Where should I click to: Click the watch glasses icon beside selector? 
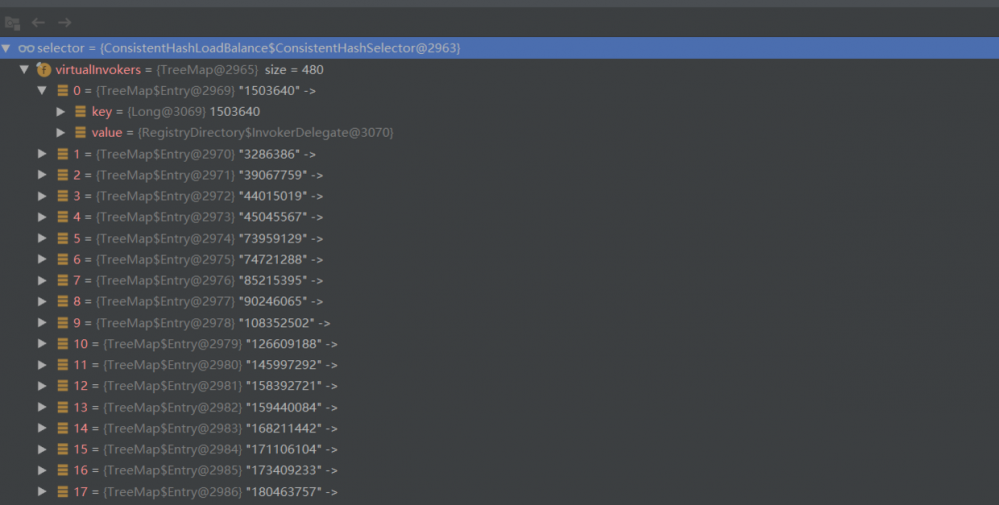pos(25,48)
